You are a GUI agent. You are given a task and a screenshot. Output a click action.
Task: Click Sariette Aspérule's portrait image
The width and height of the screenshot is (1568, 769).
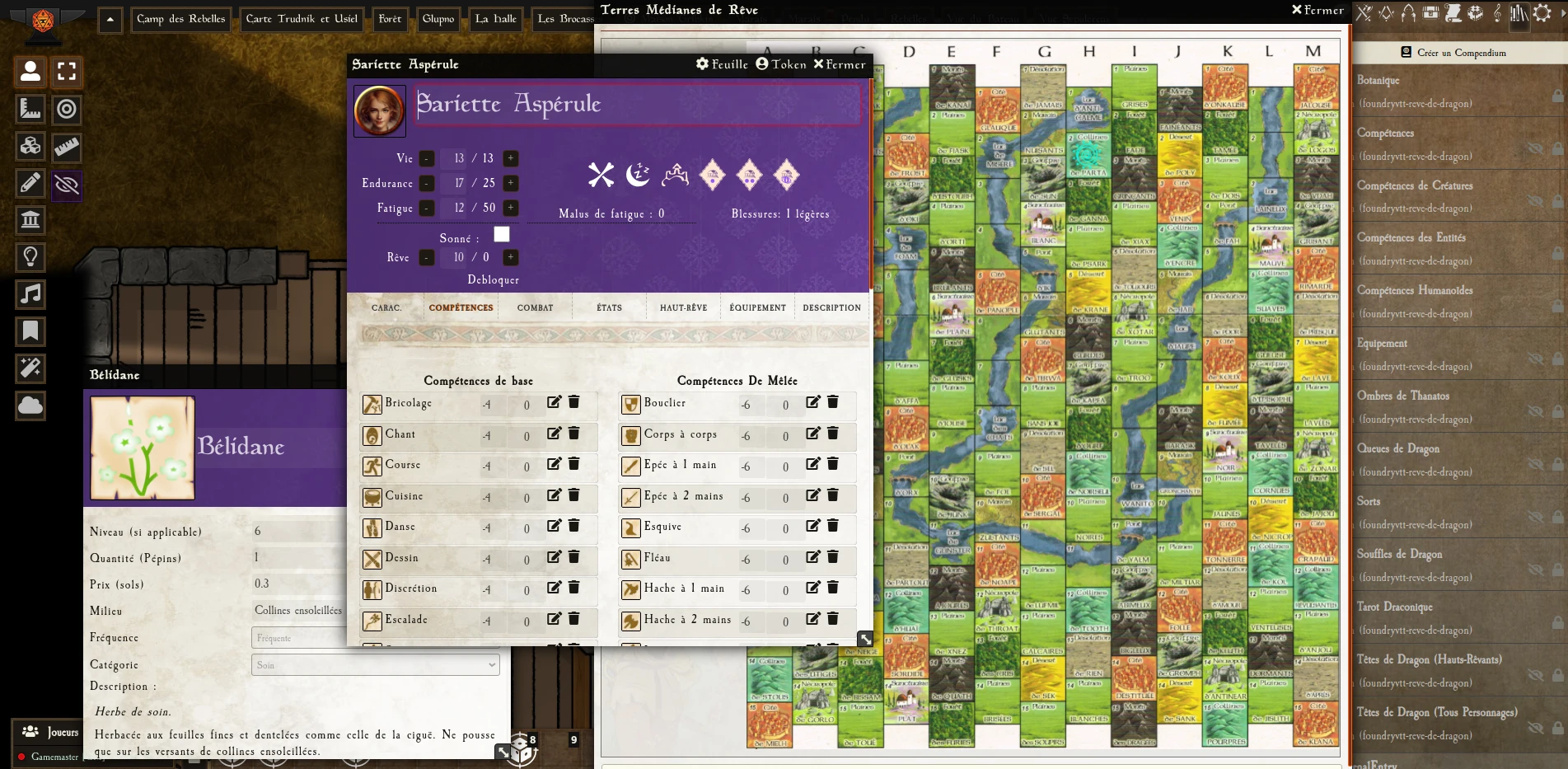[x=380, y=110]
